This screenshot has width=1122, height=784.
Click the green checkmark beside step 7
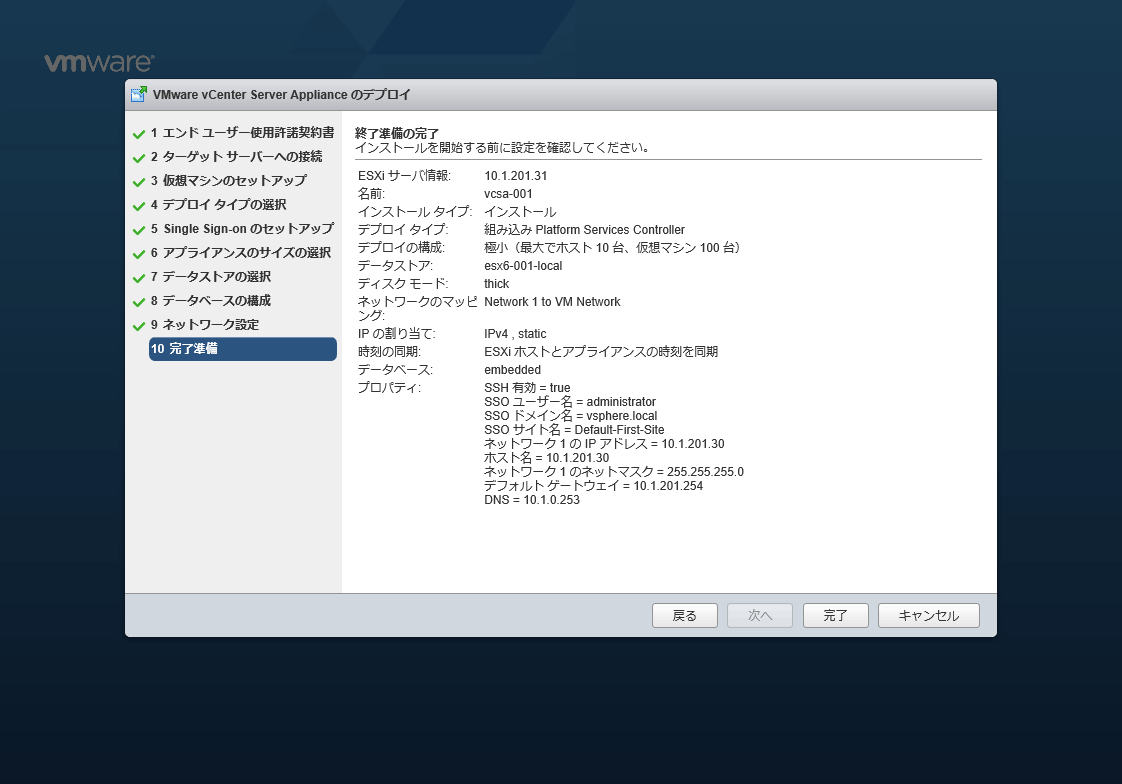tap(139, 278)
